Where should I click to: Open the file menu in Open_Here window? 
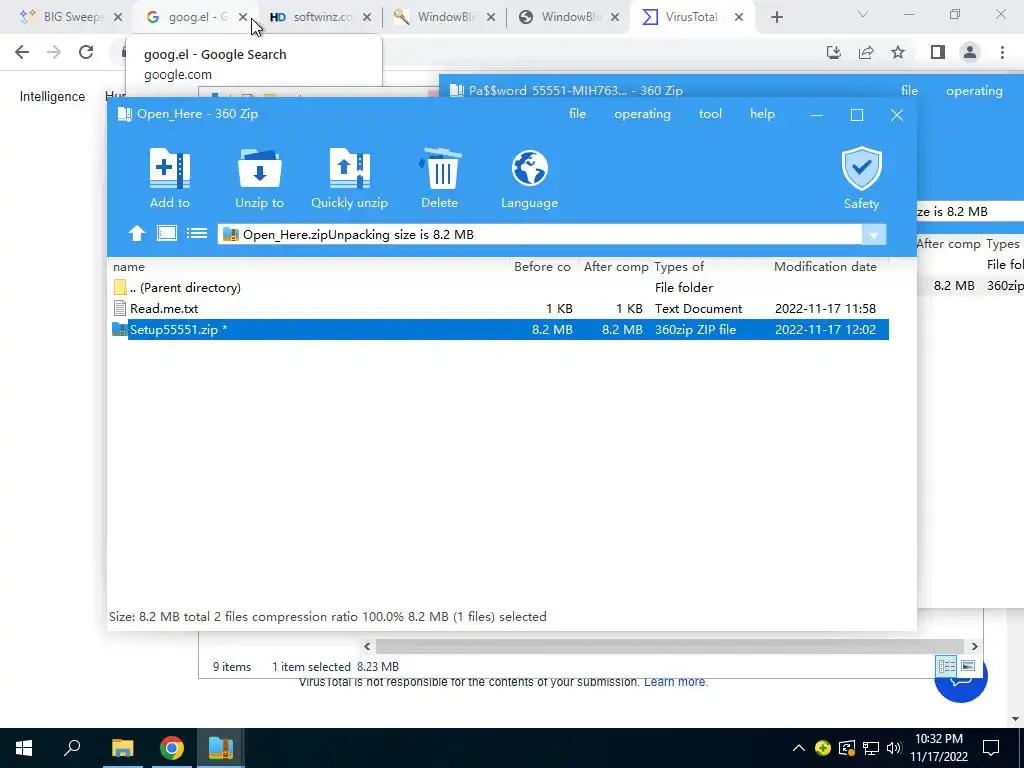[x=577, y=114]
